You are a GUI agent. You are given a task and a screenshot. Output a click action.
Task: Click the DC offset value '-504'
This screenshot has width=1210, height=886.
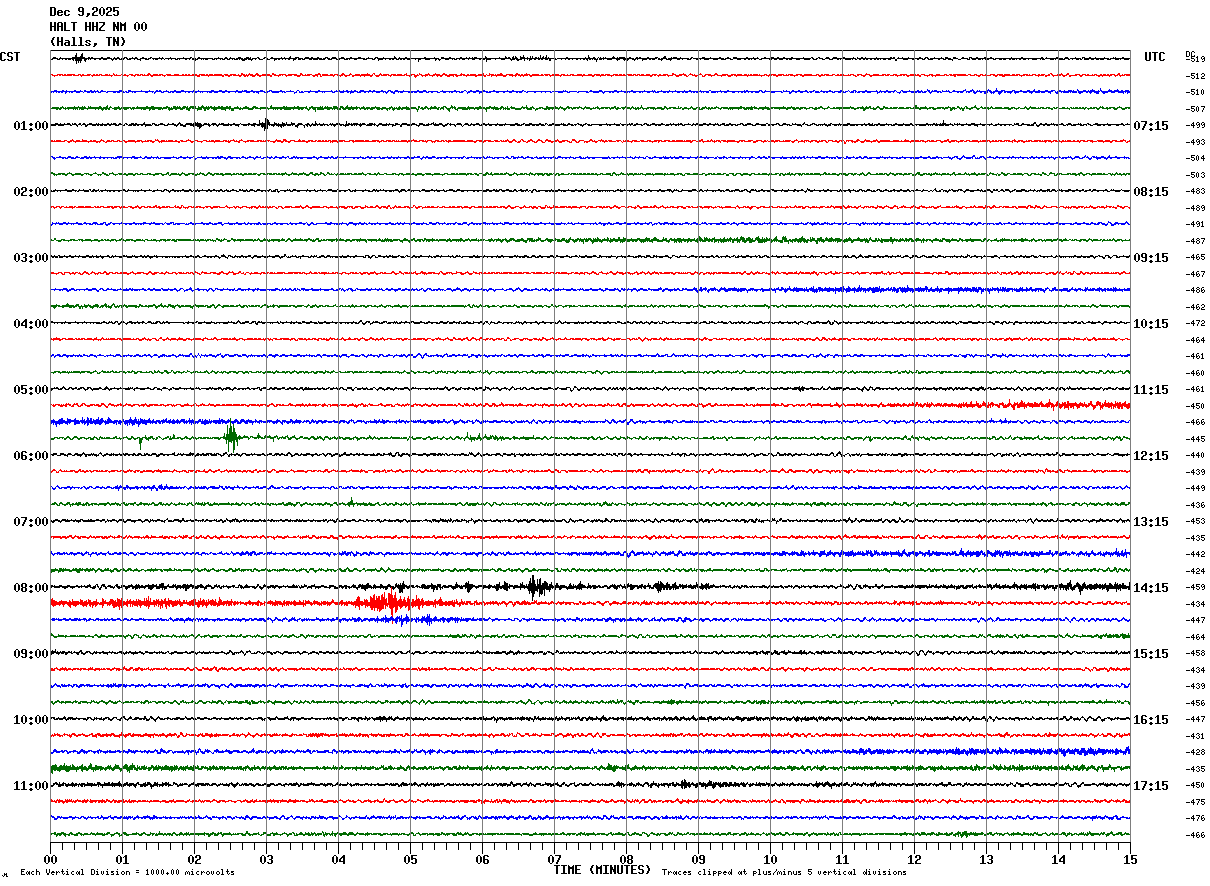[1195, 158]
